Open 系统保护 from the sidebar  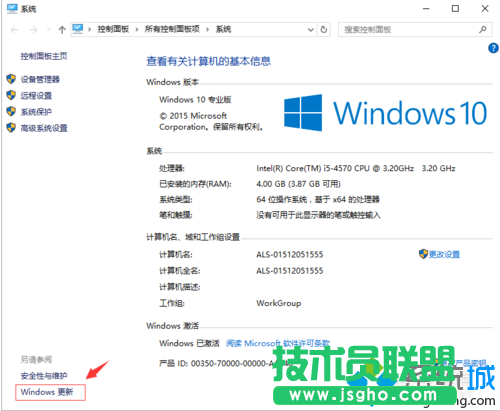pos(36,112)
